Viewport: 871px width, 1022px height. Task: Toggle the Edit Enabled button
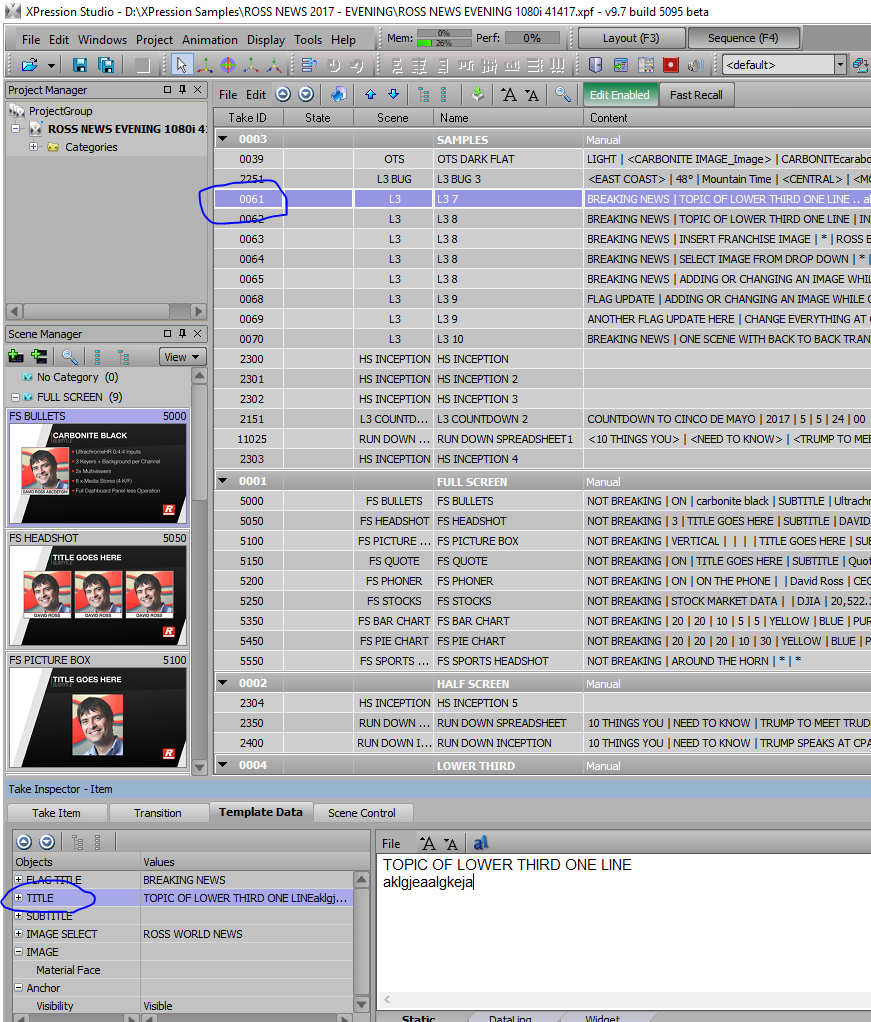[x=619, y=95]
